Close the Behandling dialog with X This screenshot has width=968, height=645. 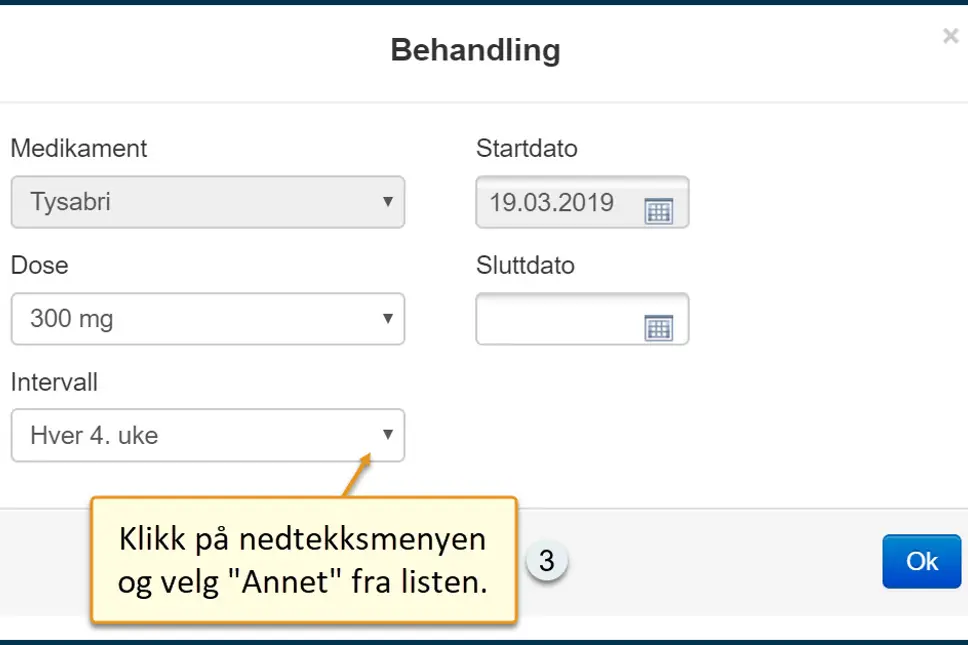(x=950, y=37)
